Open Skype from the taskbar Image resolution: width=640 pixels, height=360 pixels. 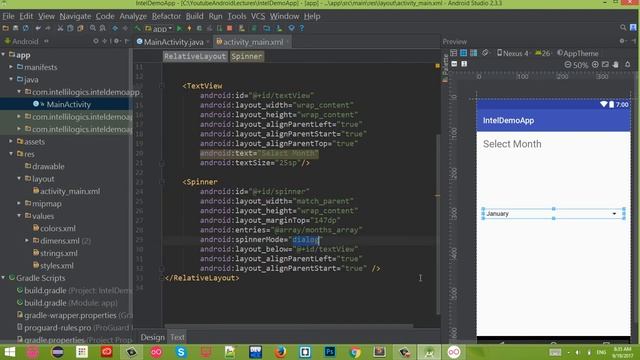tap(181, 352)
